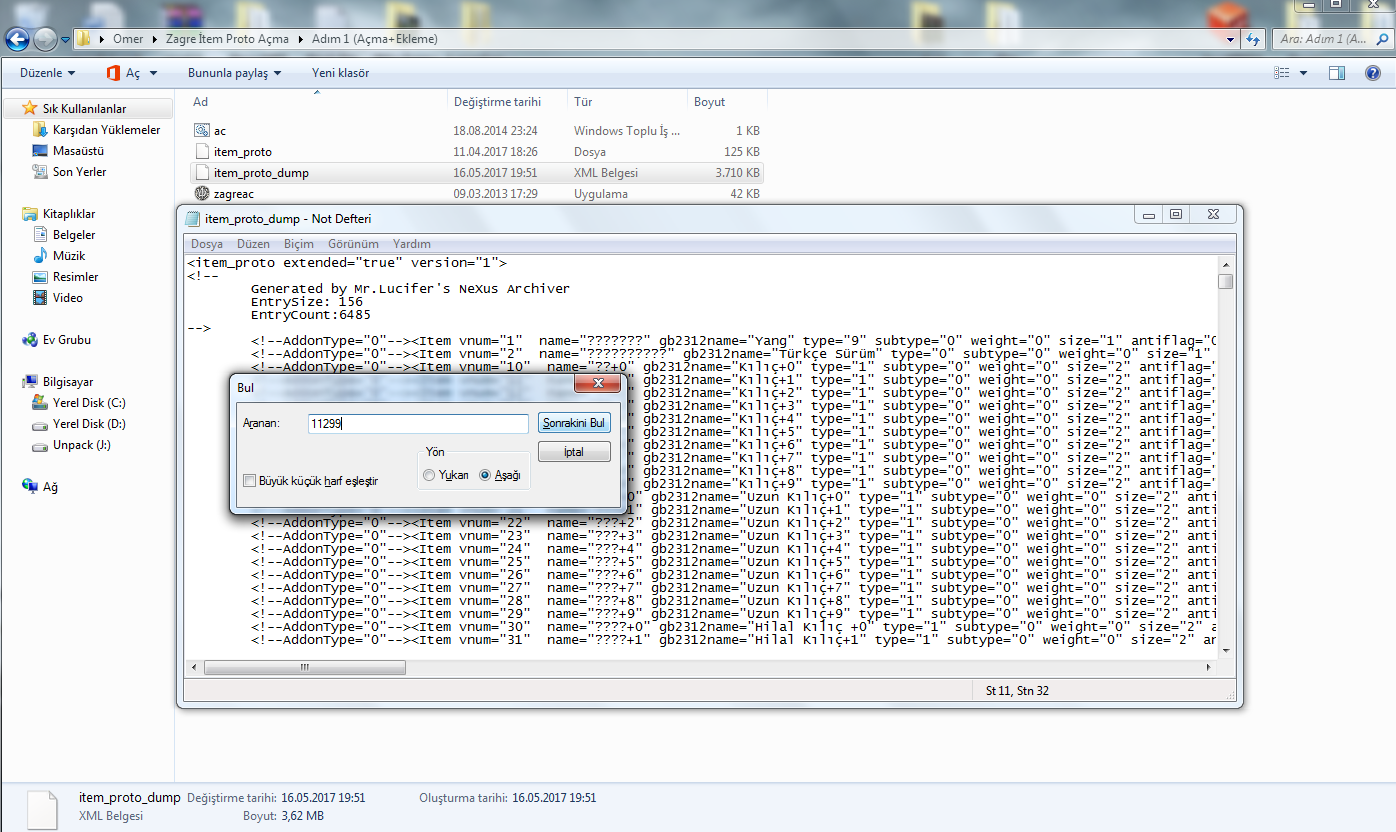Viewport: 1396px width, 832px height.
Task: Click the Explorer Forward arrow button
Action: [x=45, y=39]
